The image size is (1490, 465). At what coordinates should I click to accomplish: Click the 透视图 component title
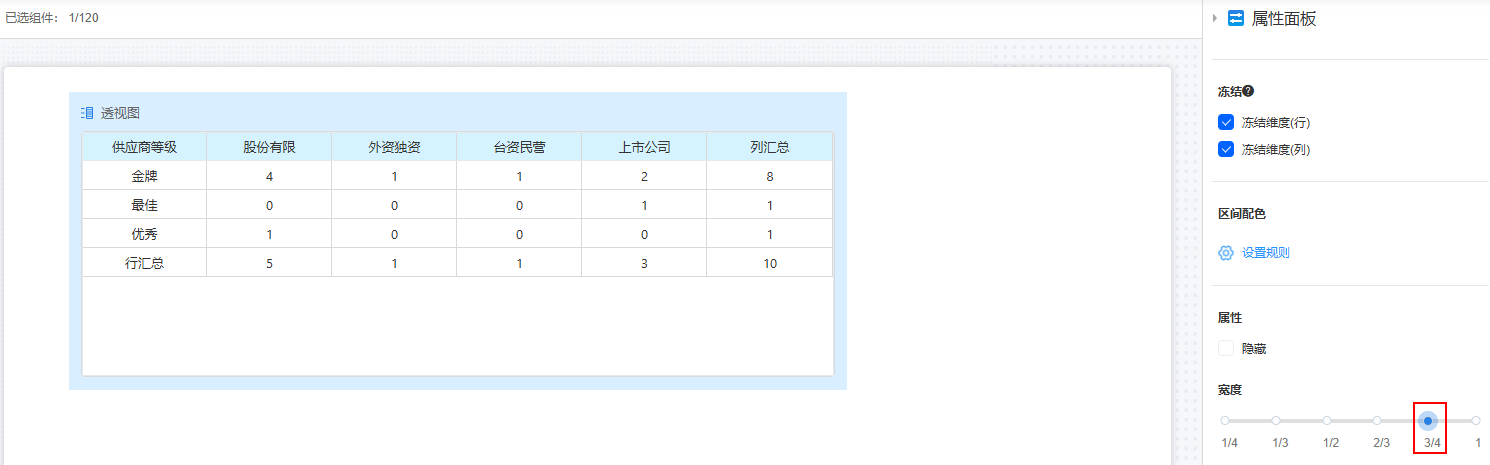coord(120,113)
